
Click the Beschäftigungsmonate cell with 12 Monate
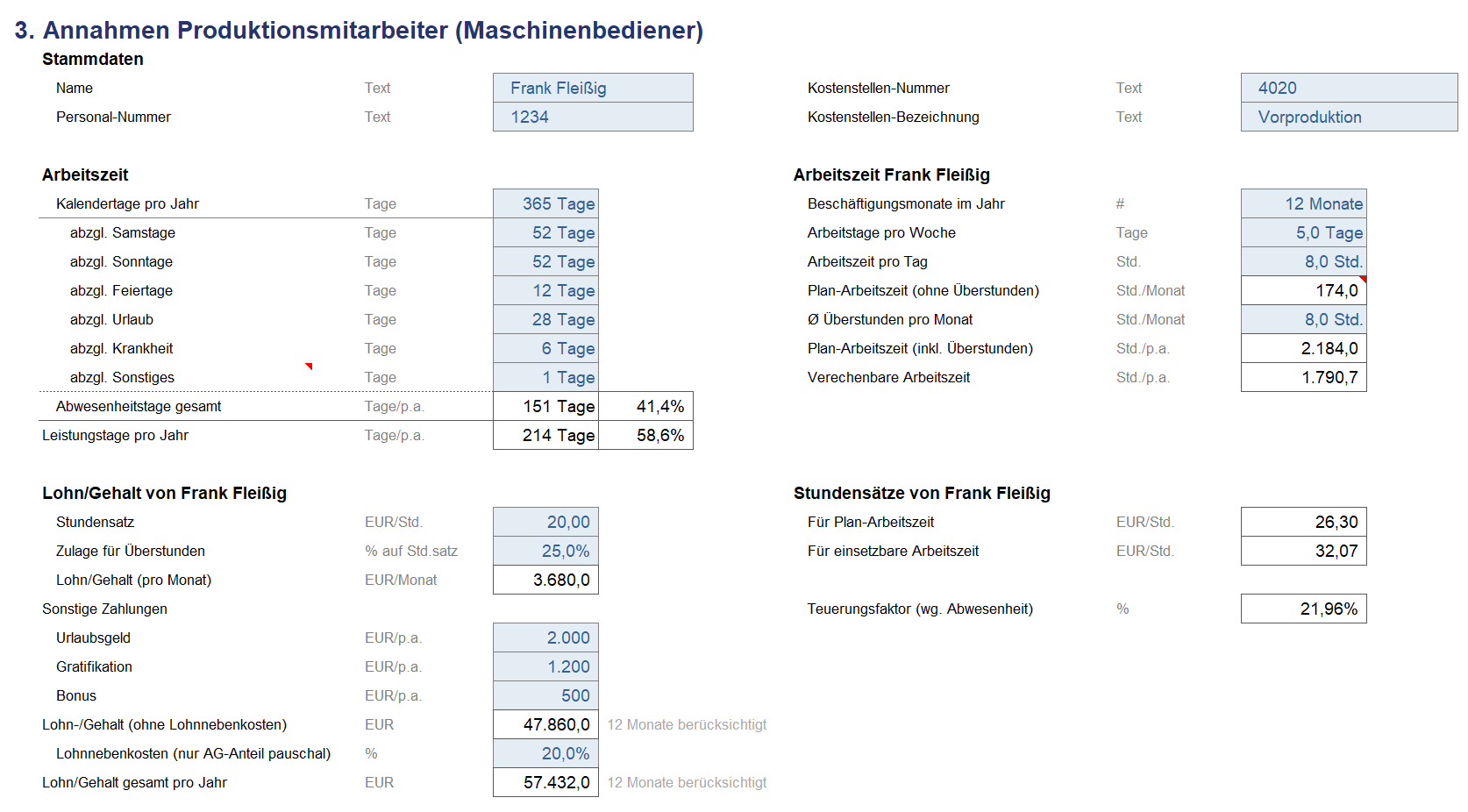click(1303, 203)
